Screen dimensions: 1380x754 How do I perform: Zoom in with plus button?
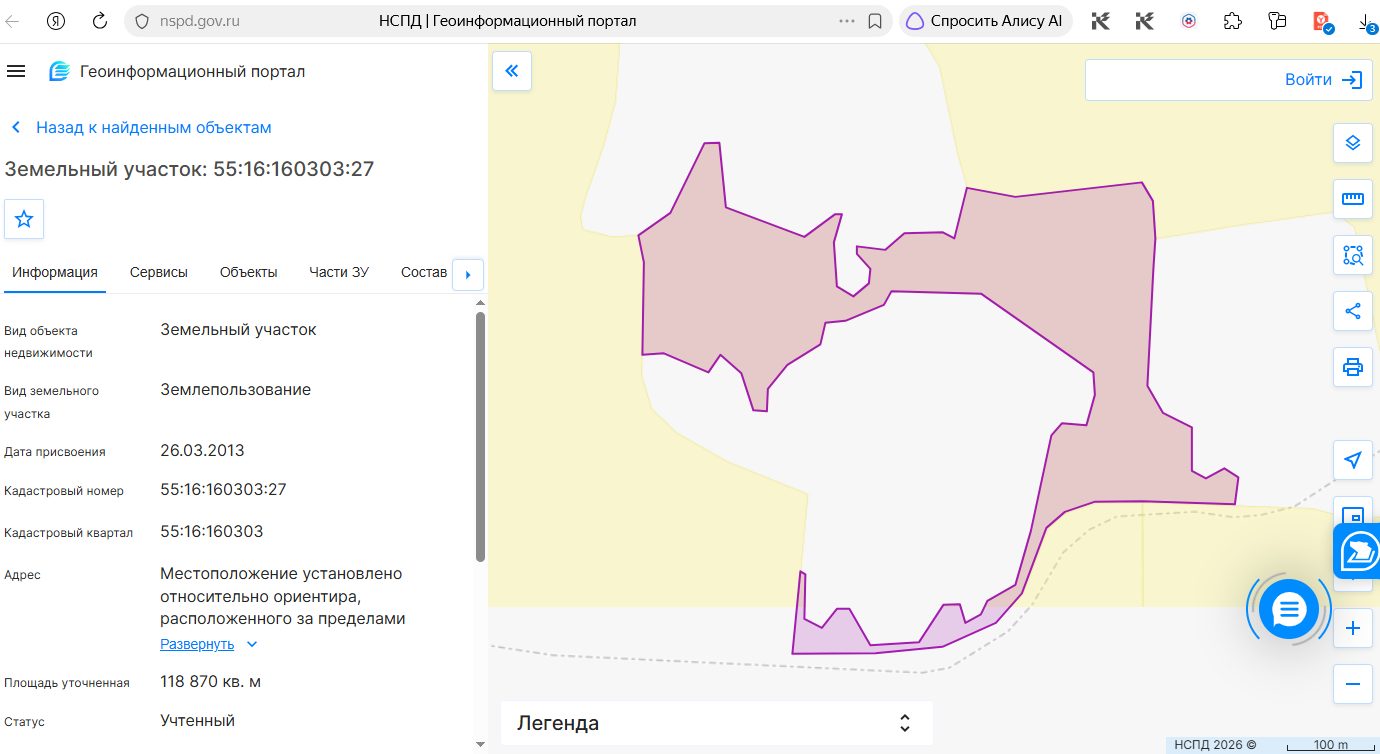(x=1353, y=629)
